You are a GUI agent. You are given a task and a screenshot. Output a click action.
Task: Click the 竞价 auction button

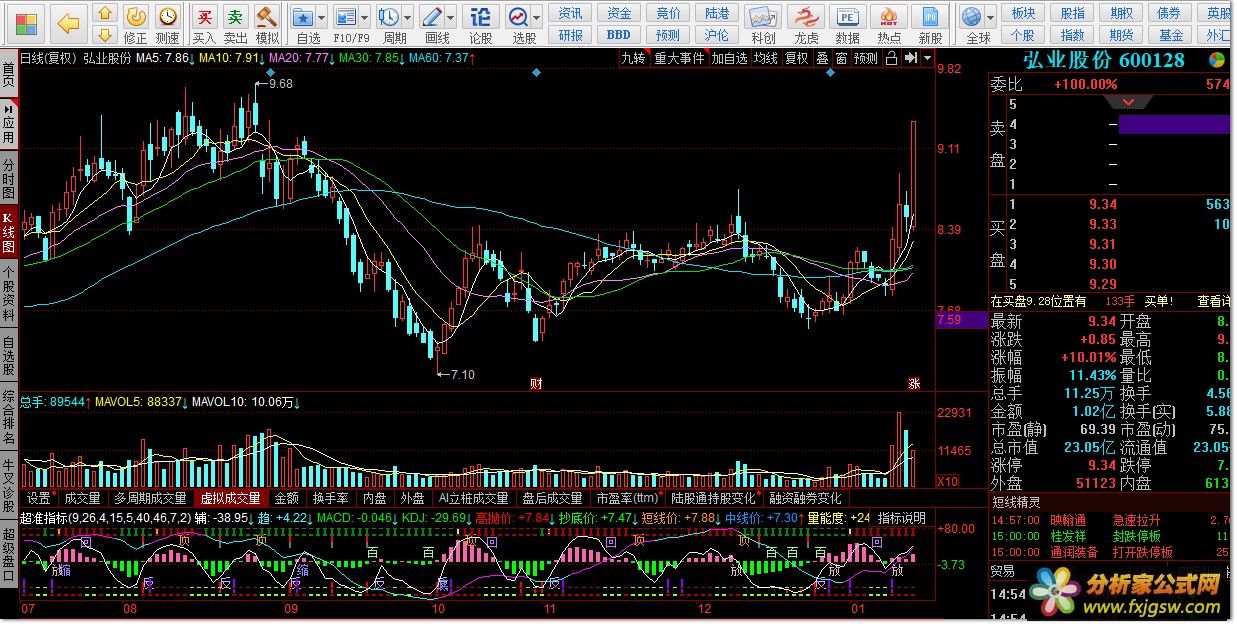pos(668,13)
